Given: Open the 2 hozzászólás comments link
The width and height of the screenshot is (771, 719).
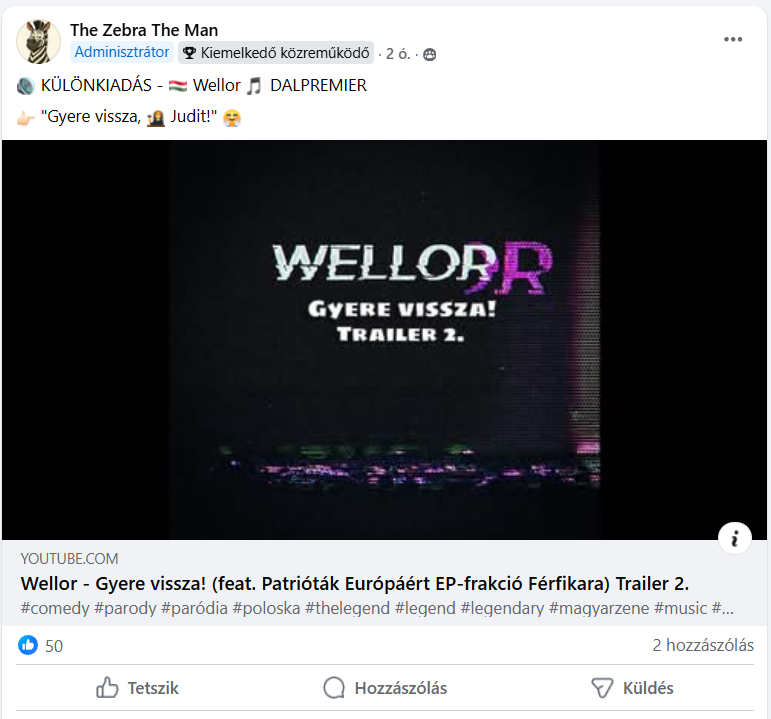Looking at the screenshot, I should tap(703, 645).
